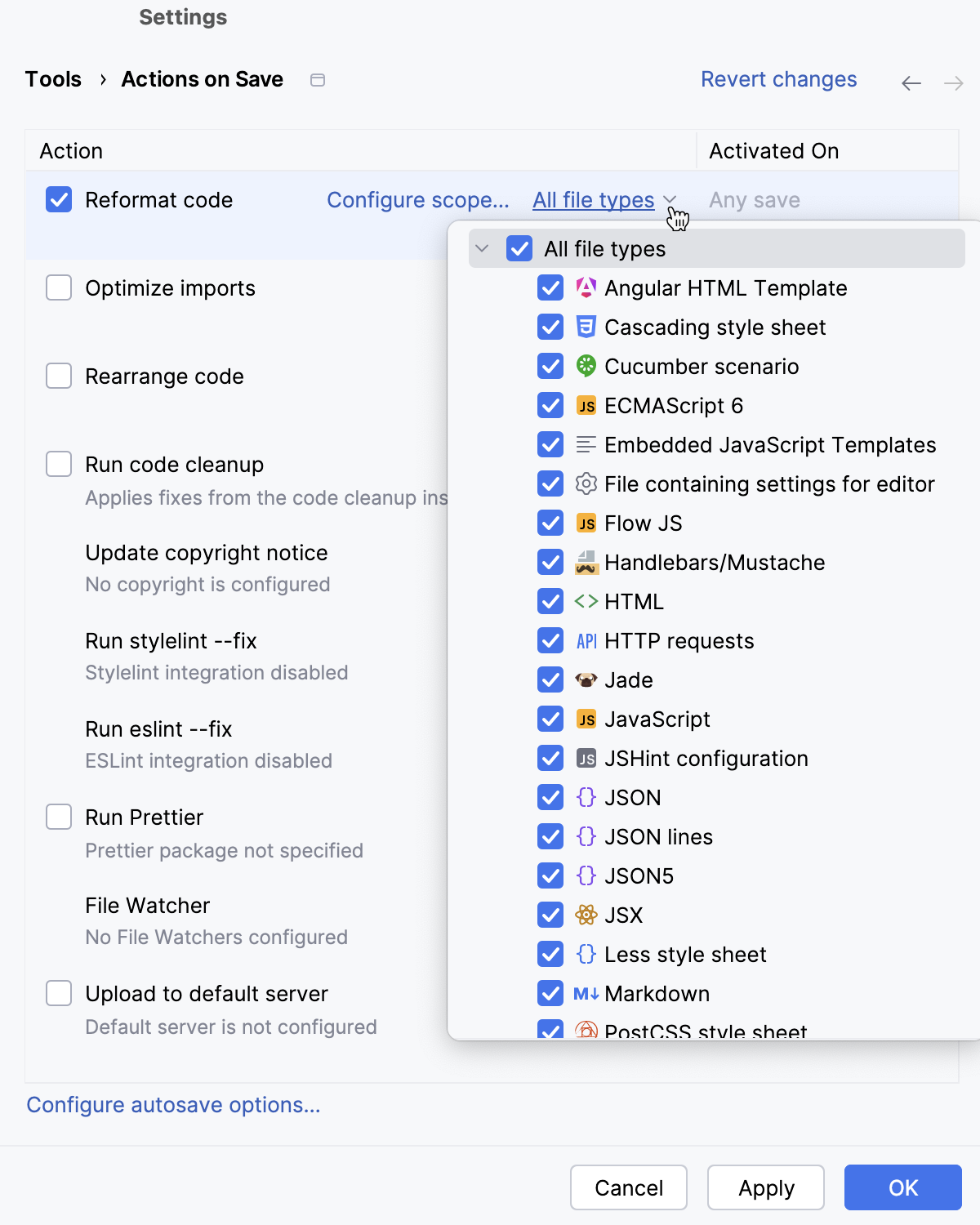Select the Angular HTML Template icon

coord(586,287)
